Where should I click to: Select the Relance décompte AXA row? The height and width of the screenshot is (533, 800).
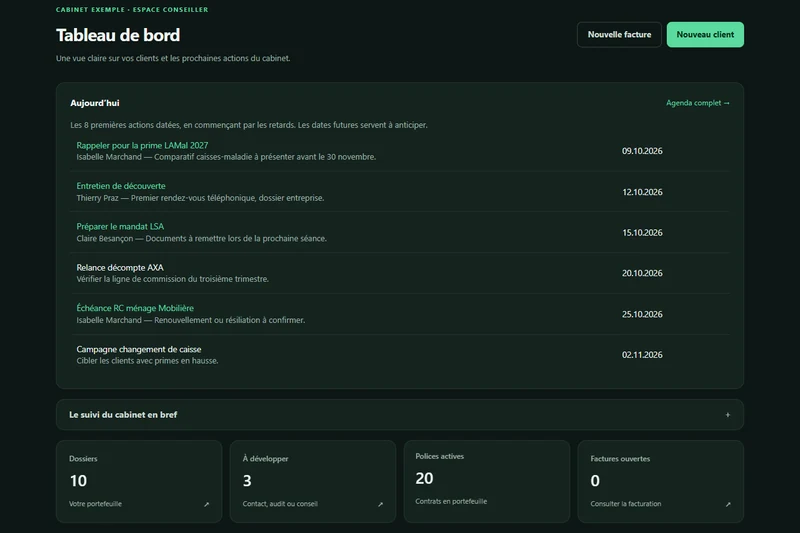[400, 273]
